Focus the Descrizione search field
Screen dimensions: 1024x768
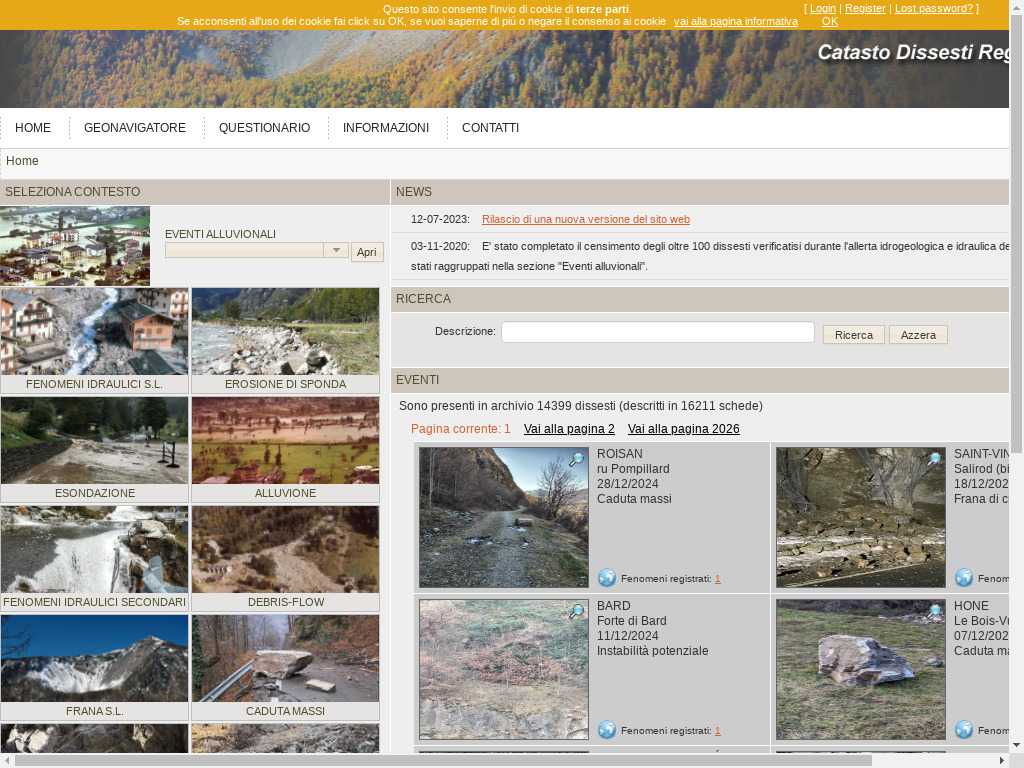(x=658, y=332)
